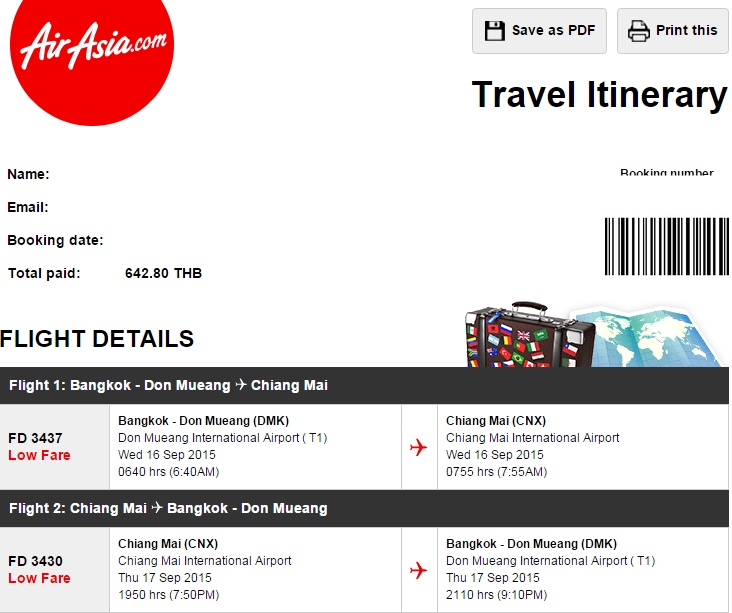Click the Flight 1 Bangkok to Chiang Mai header
Viewport: 732px width, 613px height.
[168, 385]
